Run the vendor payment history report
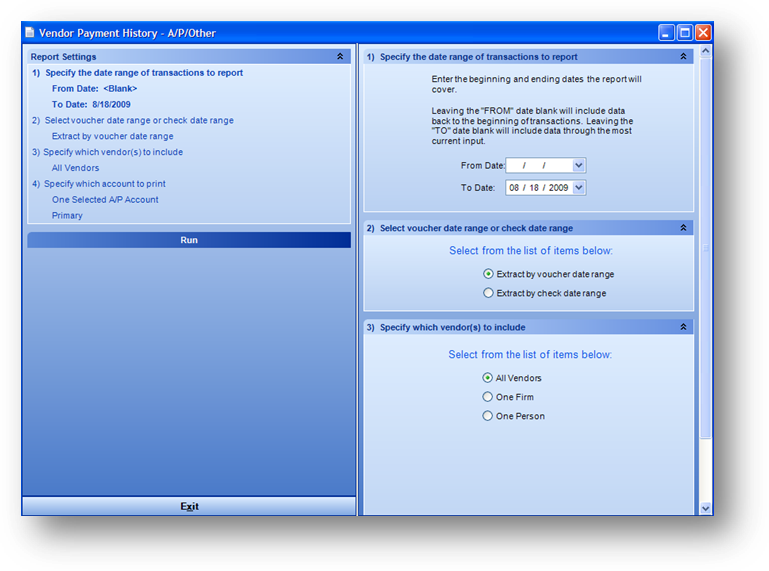 coord(189,240)
